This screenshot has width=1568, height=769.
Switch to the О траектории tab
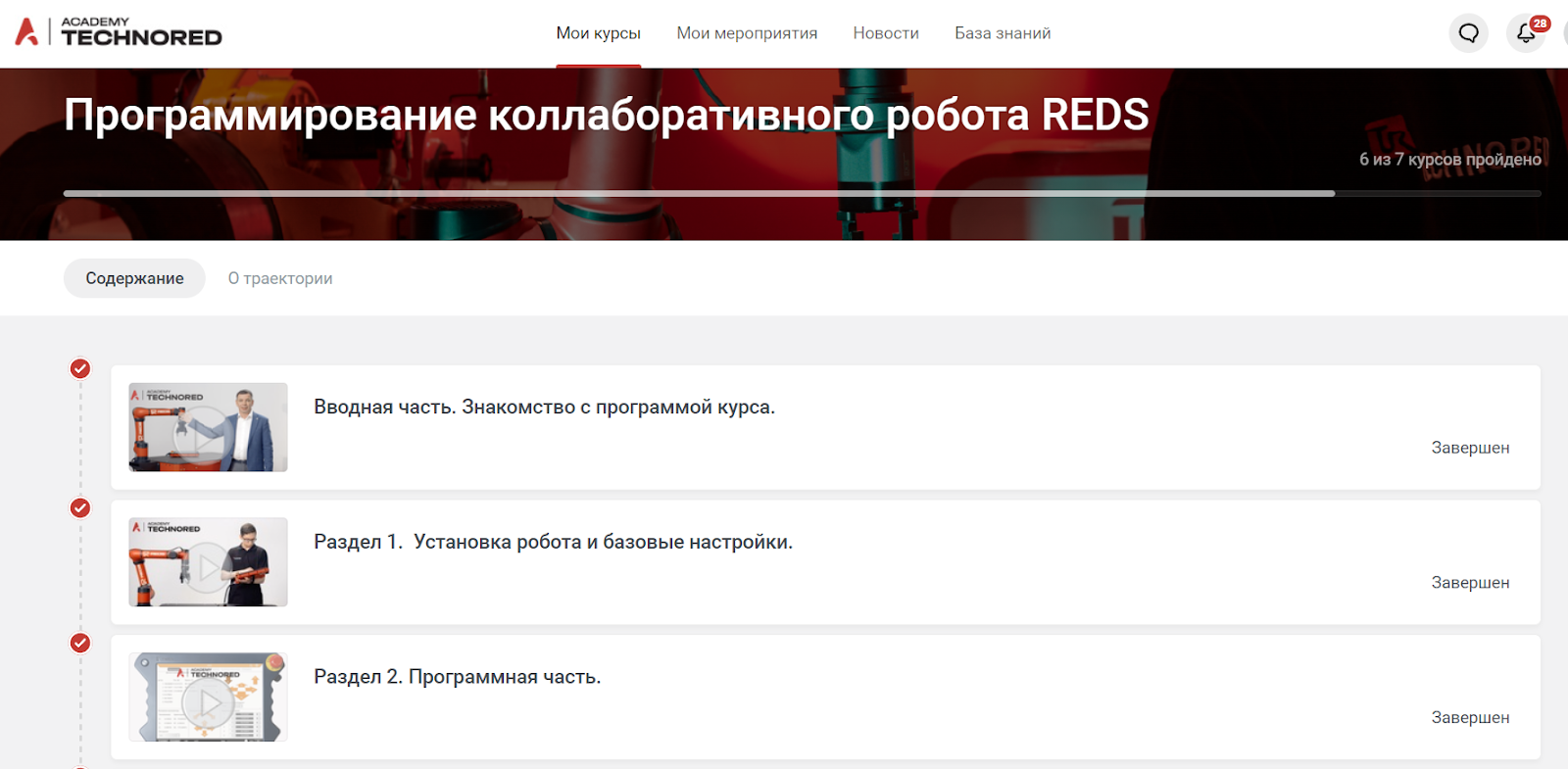tap(280, 278)
